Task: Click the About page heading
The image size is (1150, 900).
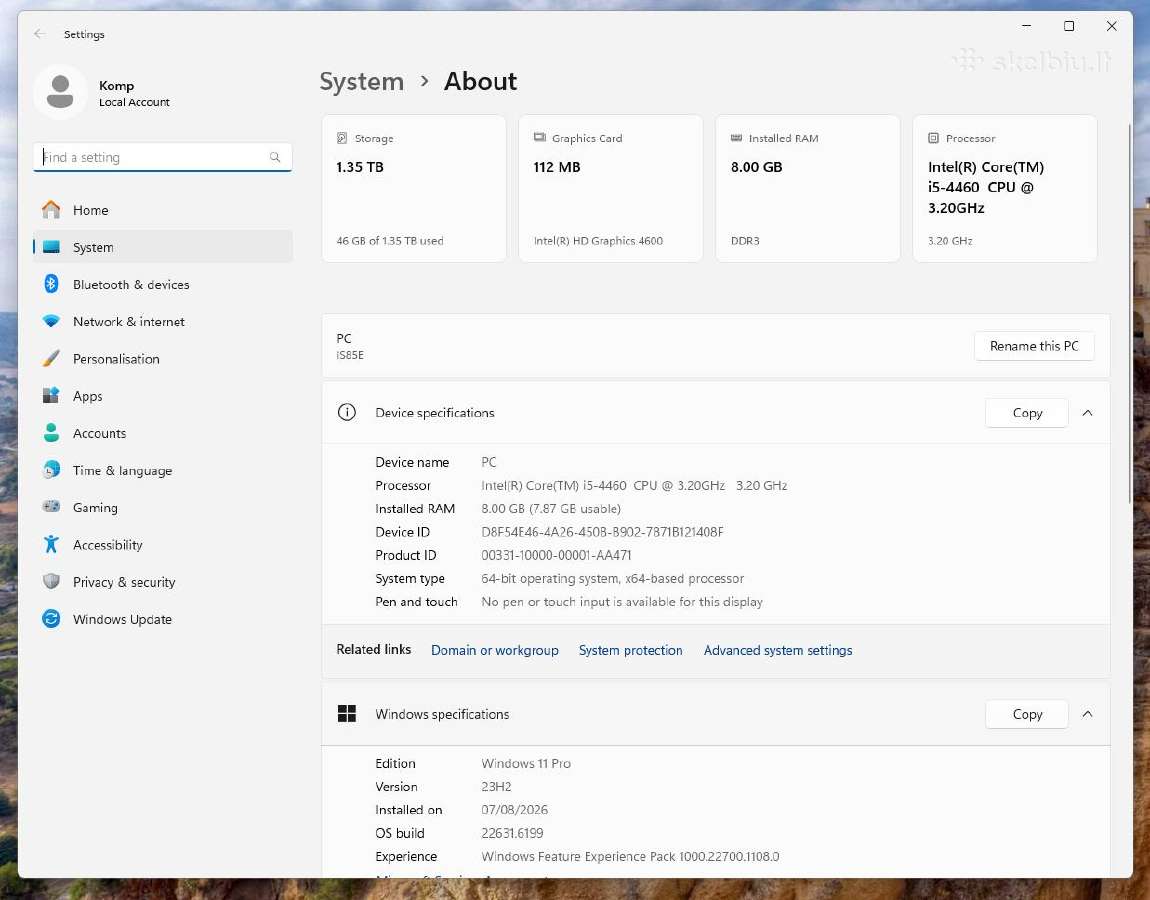Action: 480,81
